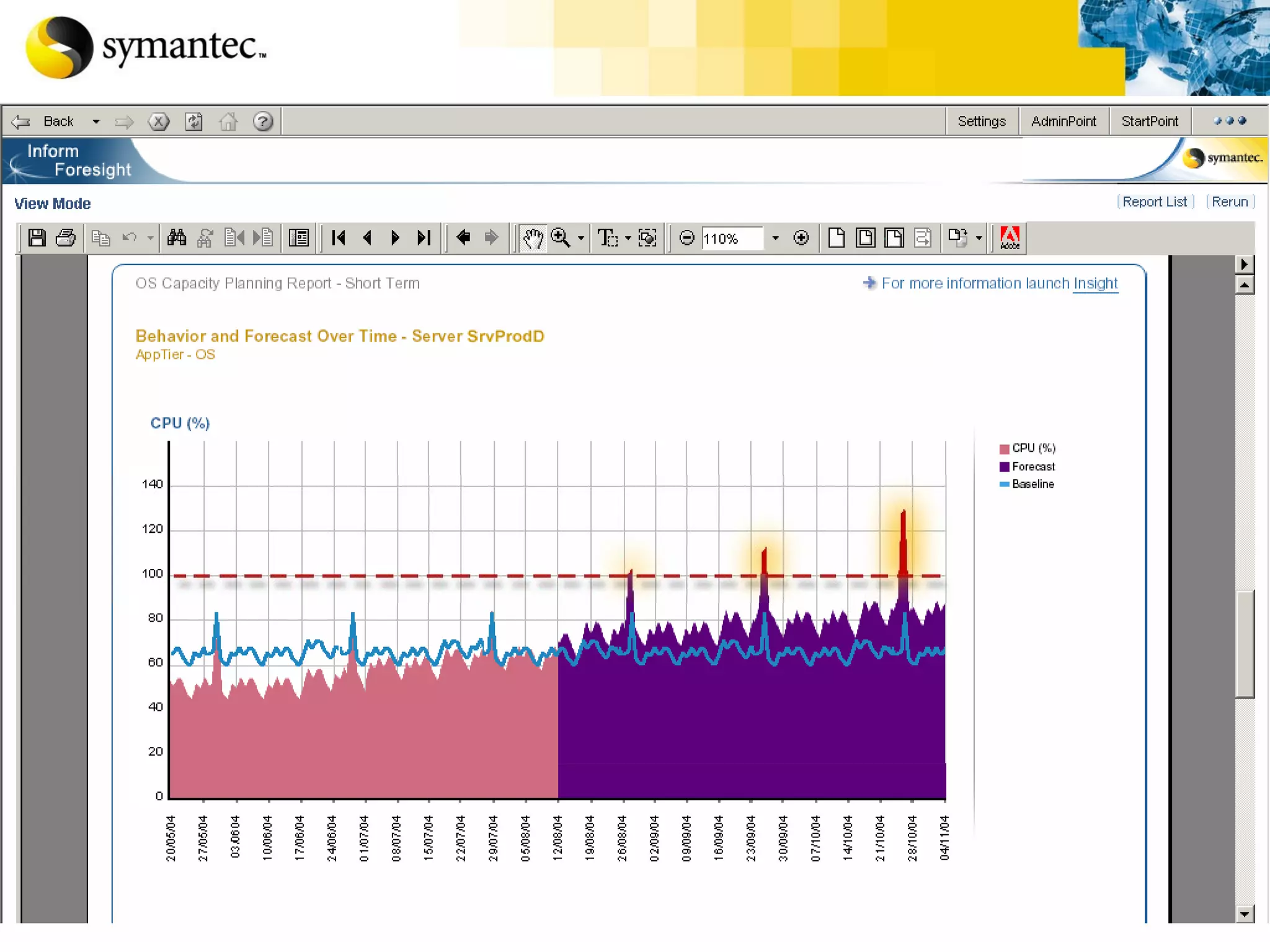Click the 110% zoom input field
The image size is (1270, 952).
[732, 239]
